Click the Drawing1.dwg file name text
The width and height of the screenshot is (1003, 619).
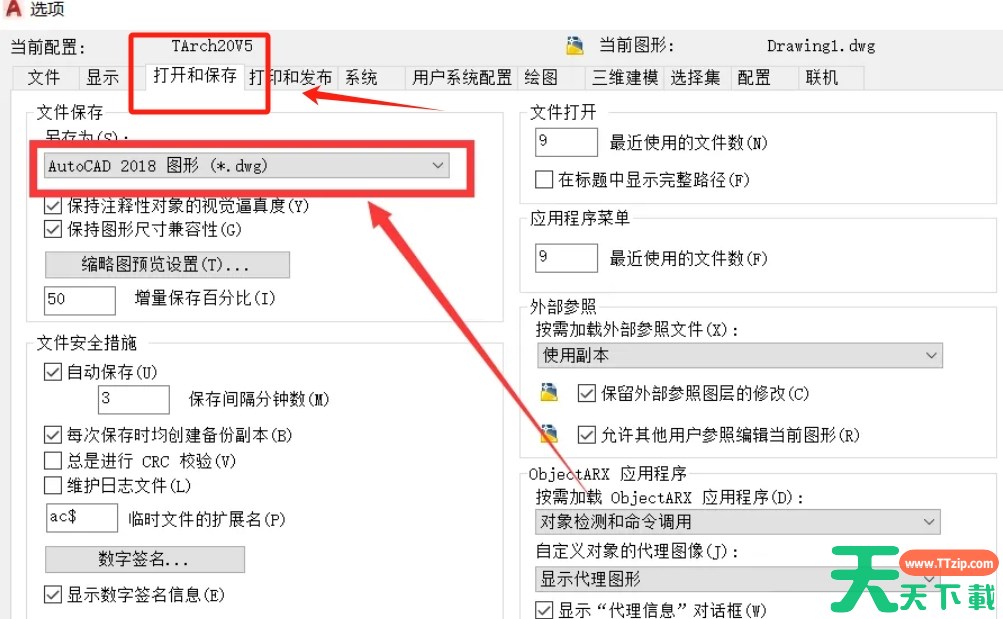click(x=821, y=46)
